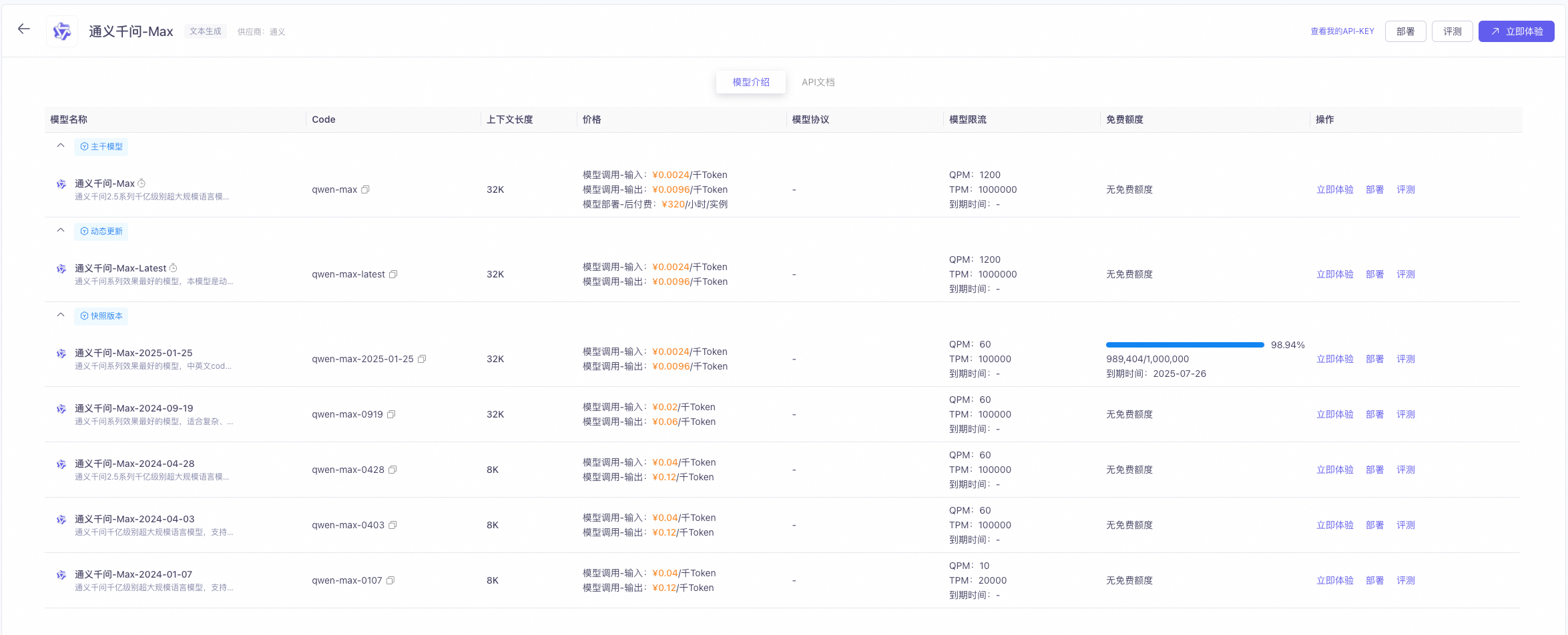
Task: Click the model icon of 通义千问-Max-Latest row
Action: click(x=61, y=269)
